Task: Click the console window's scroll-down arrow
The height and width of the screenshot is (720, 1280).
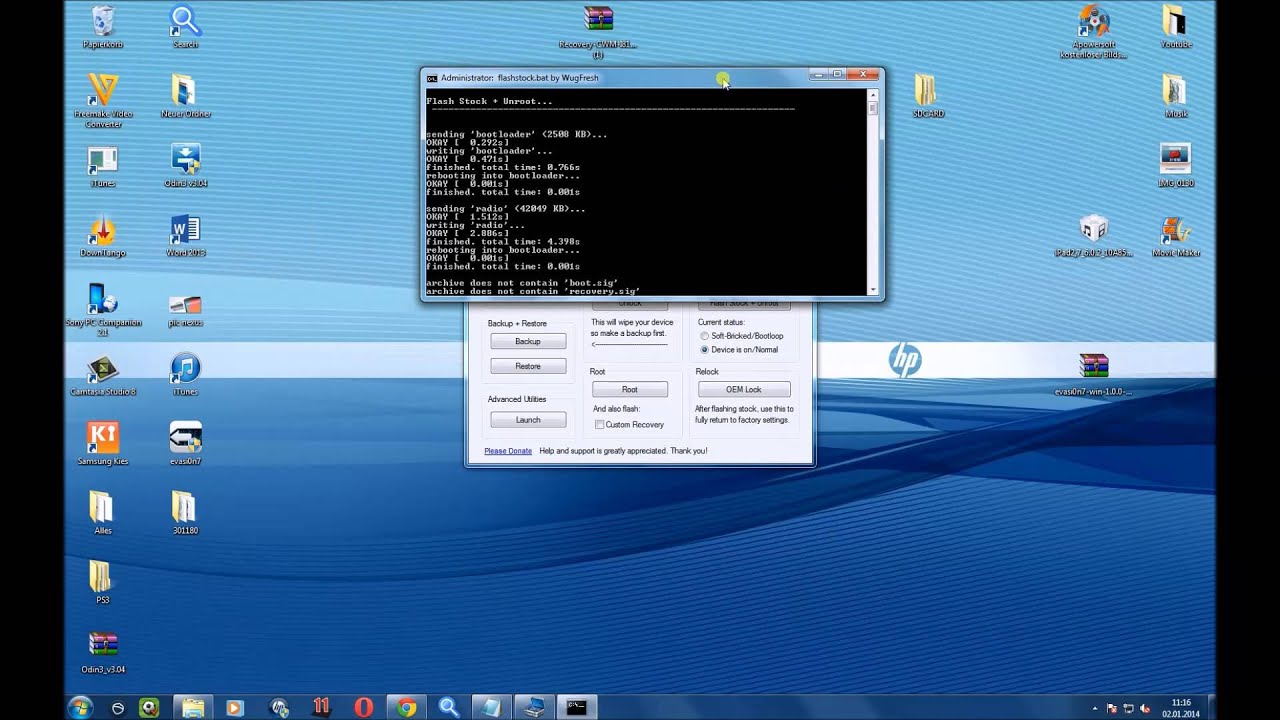Action: coord(873,289)
